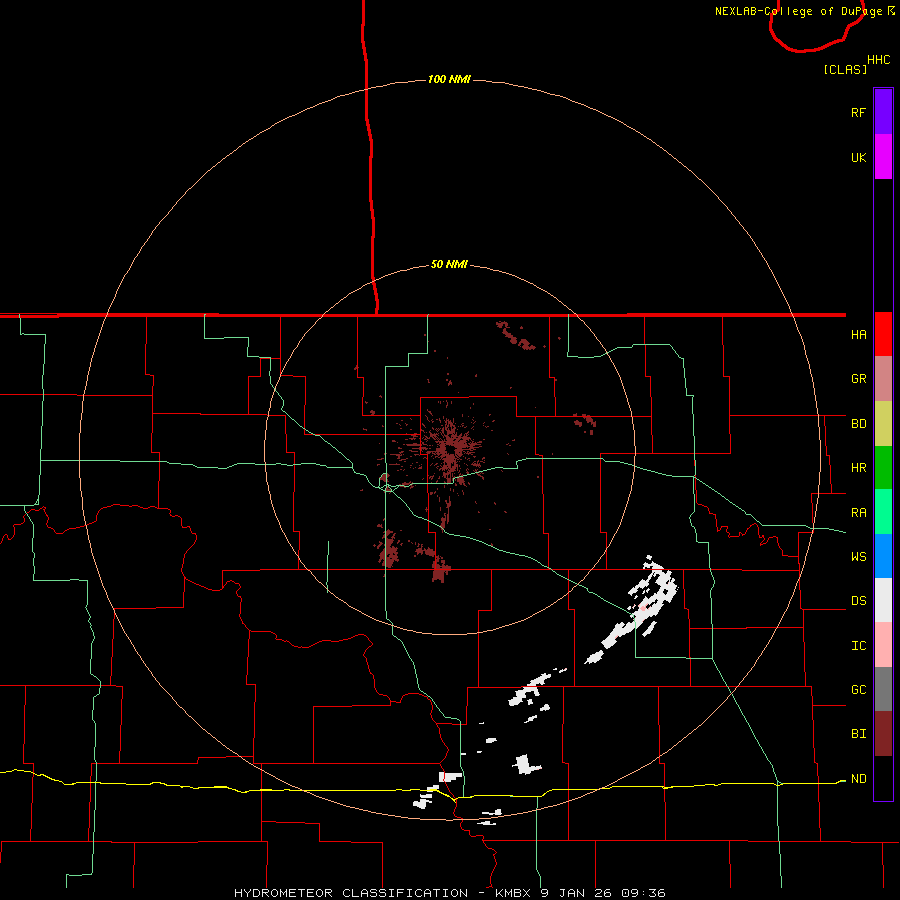The width and height of the screenshot is (900, 900).
Task: Click the GC gray legend swatch
Action: pyautogui.click(x=883, y=689)
